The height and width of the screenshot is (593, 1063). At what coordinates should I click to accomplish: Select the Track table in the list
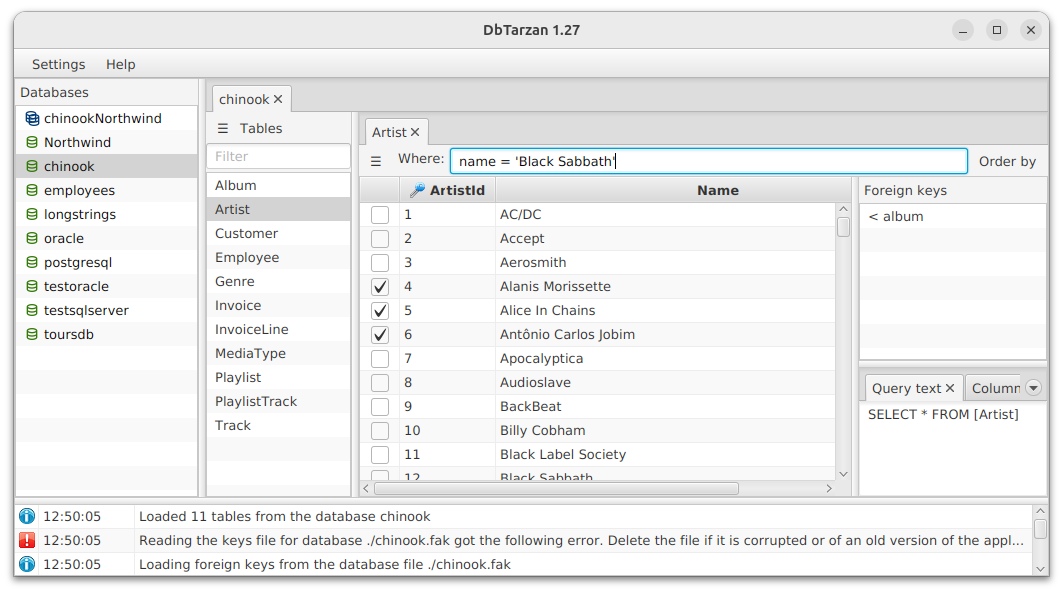coord(232,425)
